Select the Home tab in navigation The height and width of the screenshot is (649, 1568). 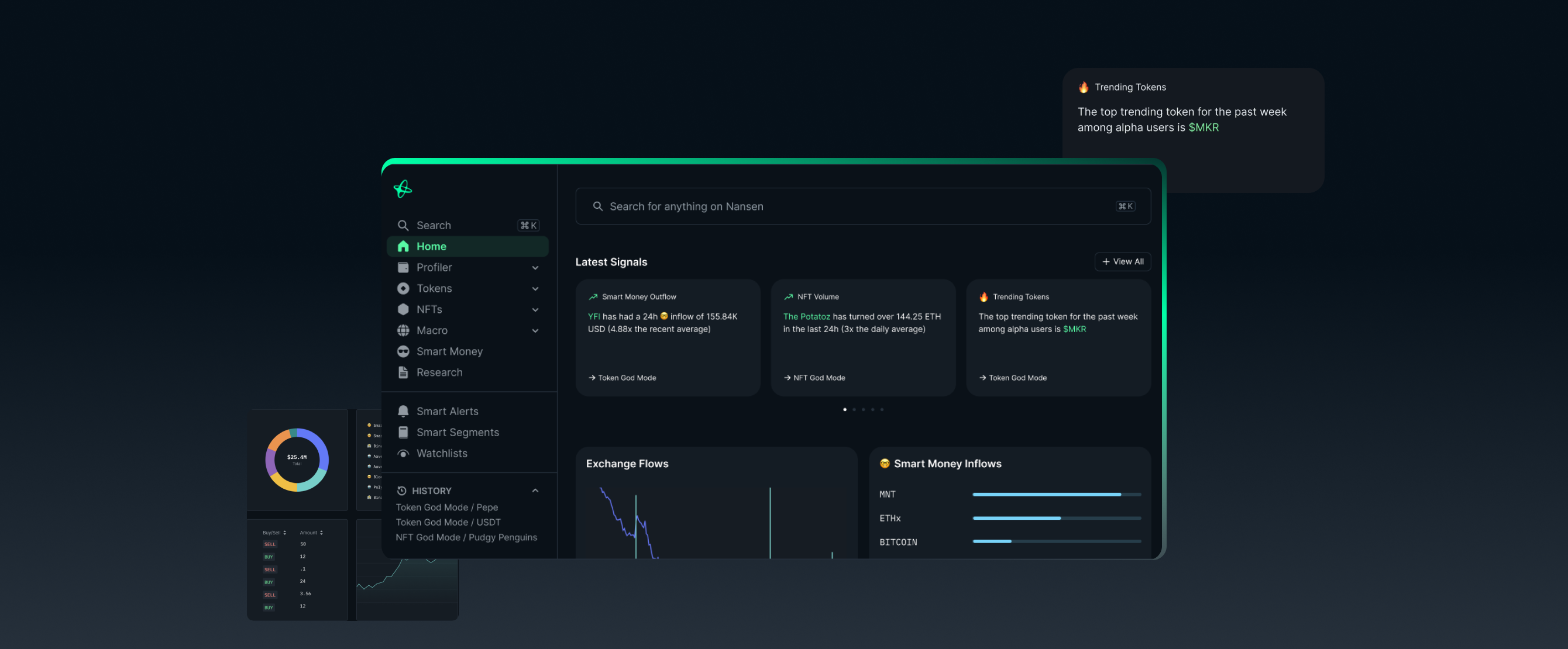[x=431, y=246]
